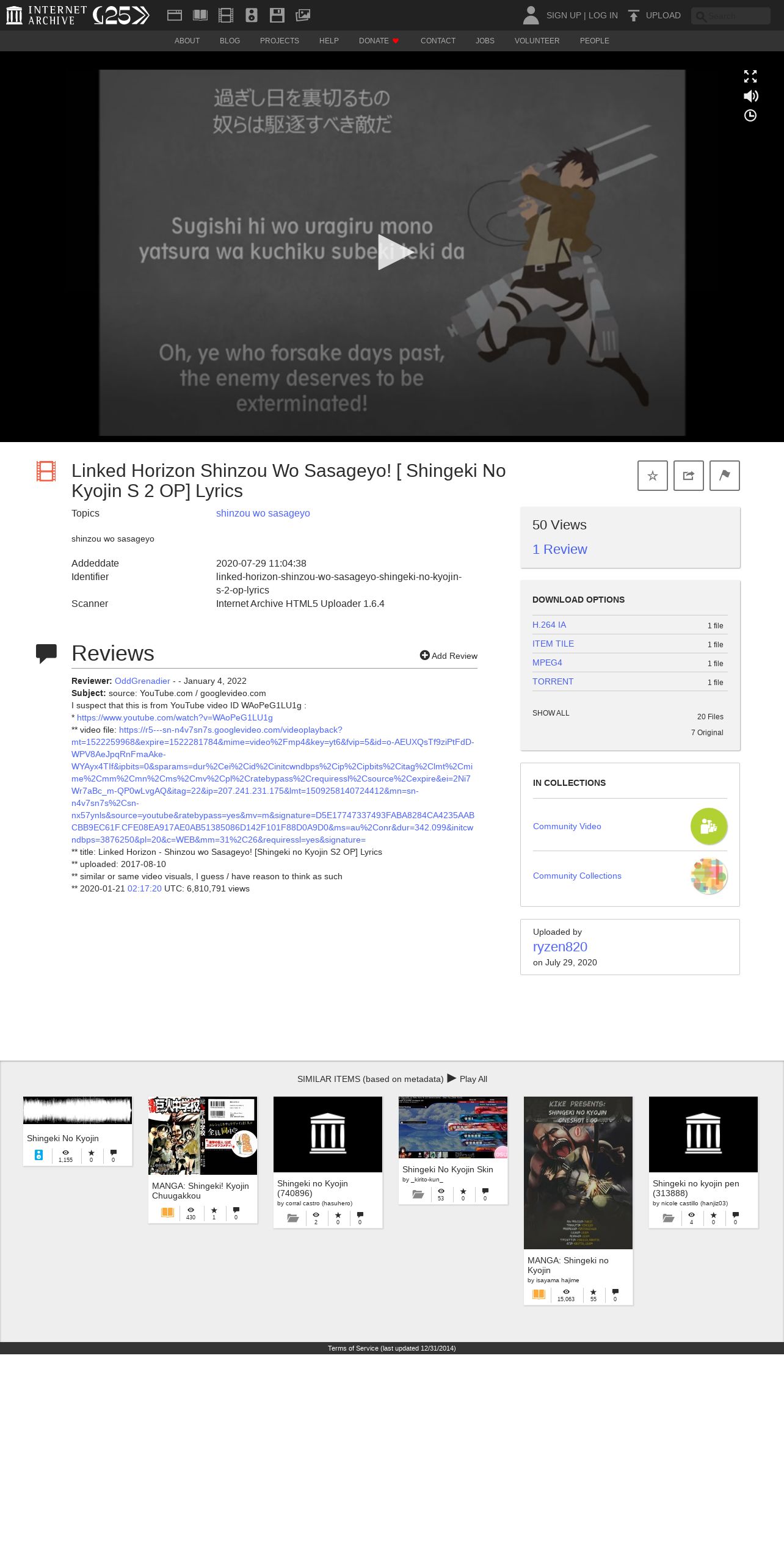Open the Audio speaker icon
Image resolution: width=784 pixels, height=1568 pixels.
pyautogui.click(x=252, y=15)
